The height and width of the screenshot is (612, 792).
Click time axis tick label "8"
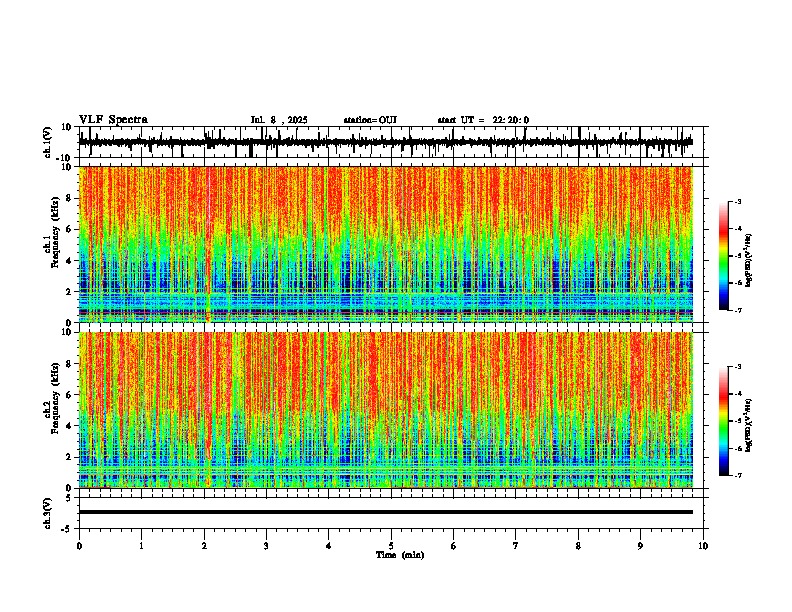(578, 546)
